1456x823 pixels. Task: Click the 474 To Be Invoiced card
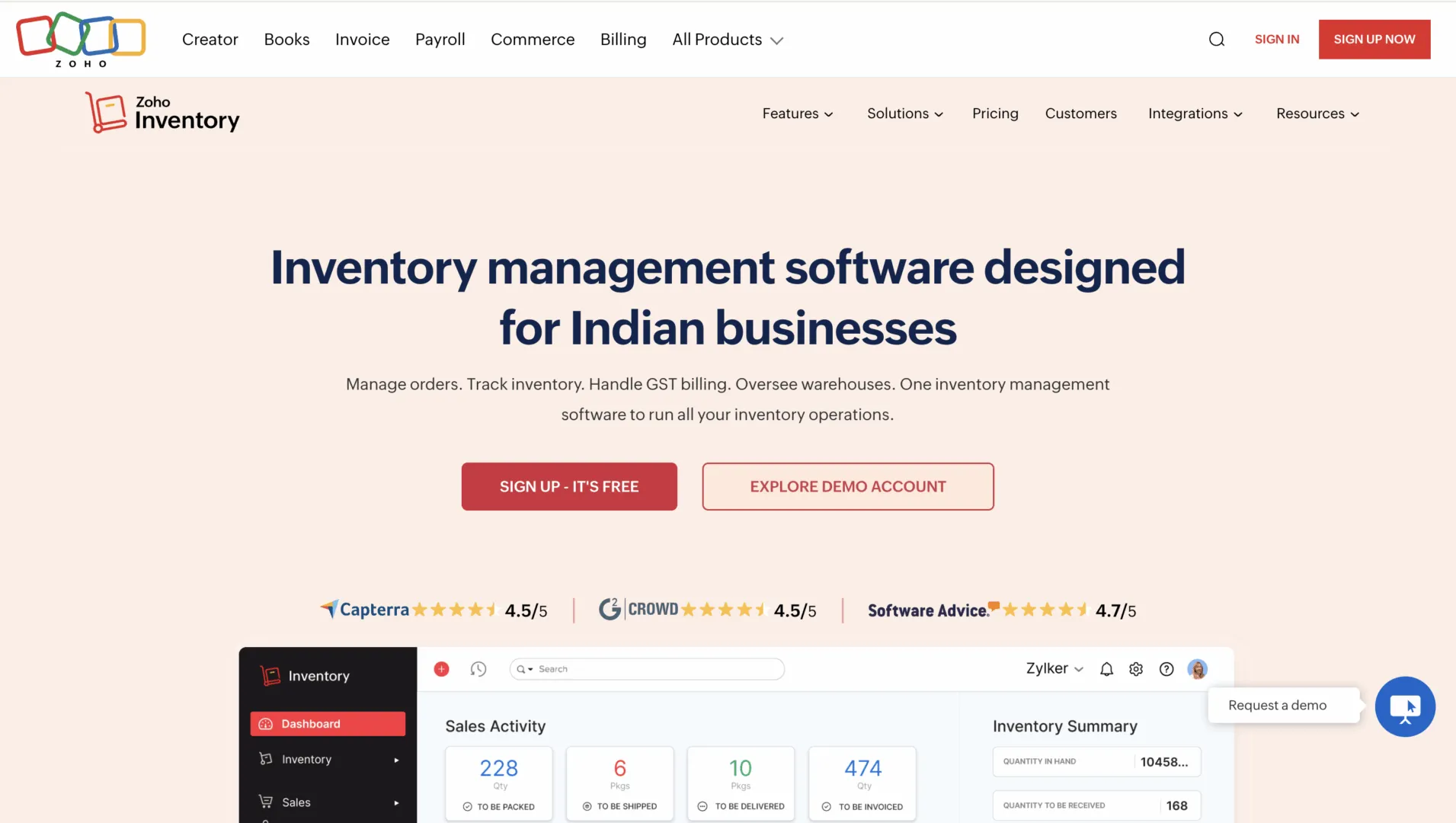(862, 783)
